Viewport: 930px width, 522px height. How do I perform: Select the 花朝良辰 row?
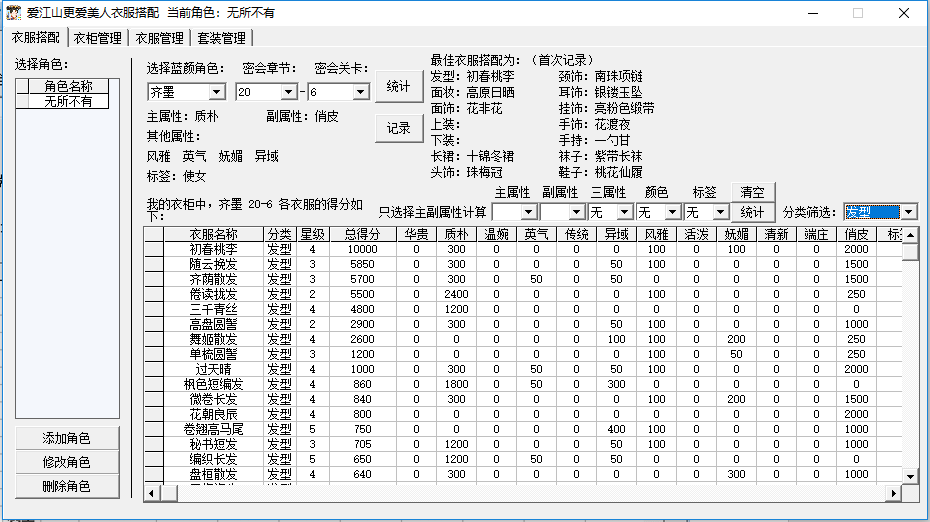(523, 414)
